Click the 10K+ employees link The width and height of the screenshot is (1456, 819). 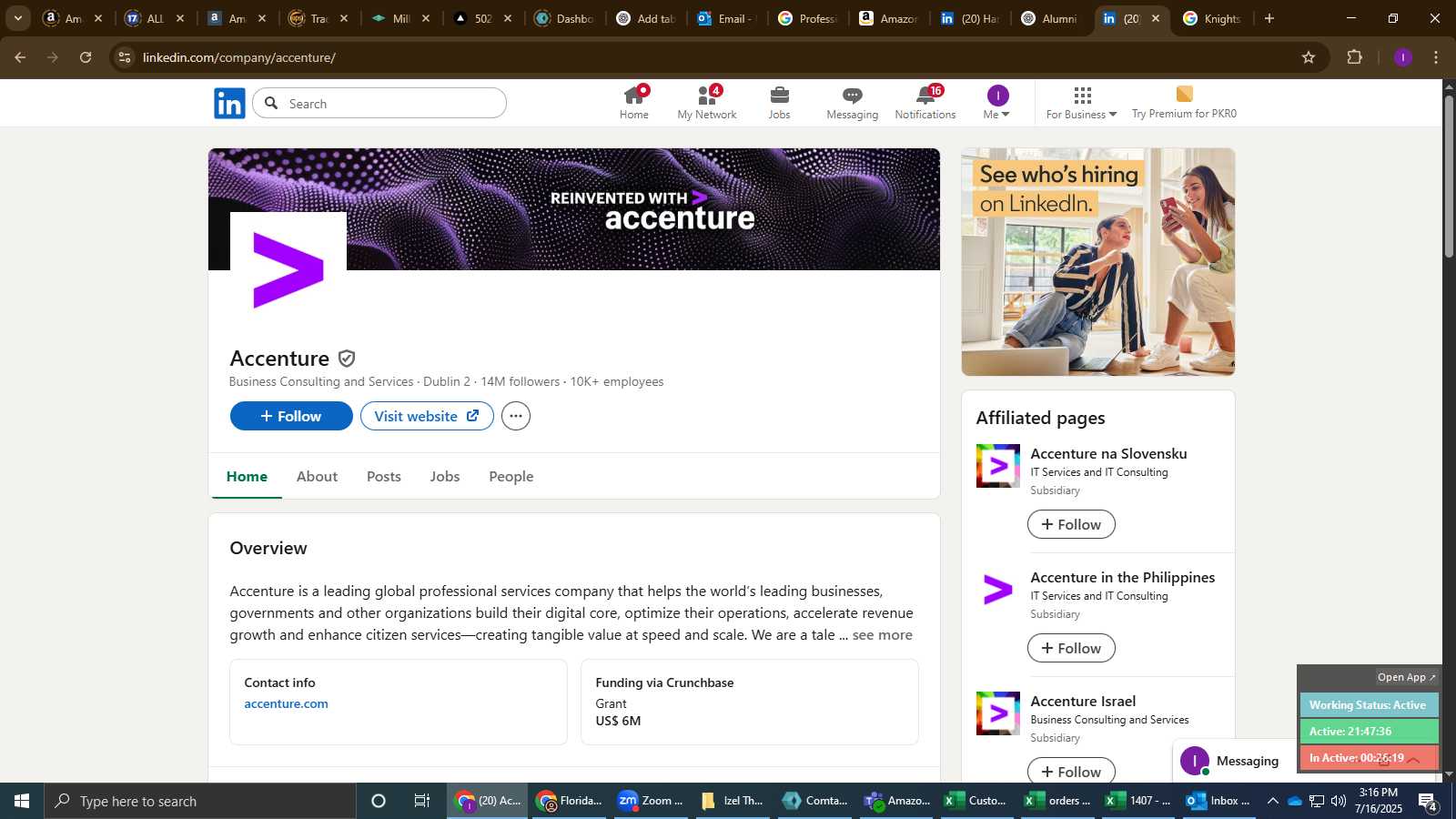[617, 381]
